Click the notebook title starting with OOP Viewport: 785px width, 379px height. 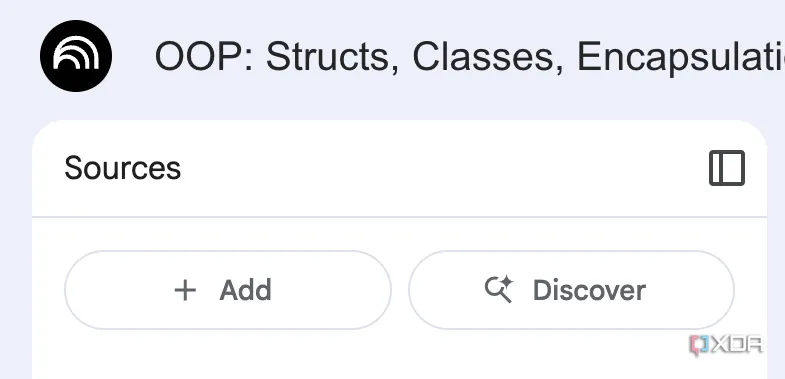pyautogui.click(x=470, y=57)
